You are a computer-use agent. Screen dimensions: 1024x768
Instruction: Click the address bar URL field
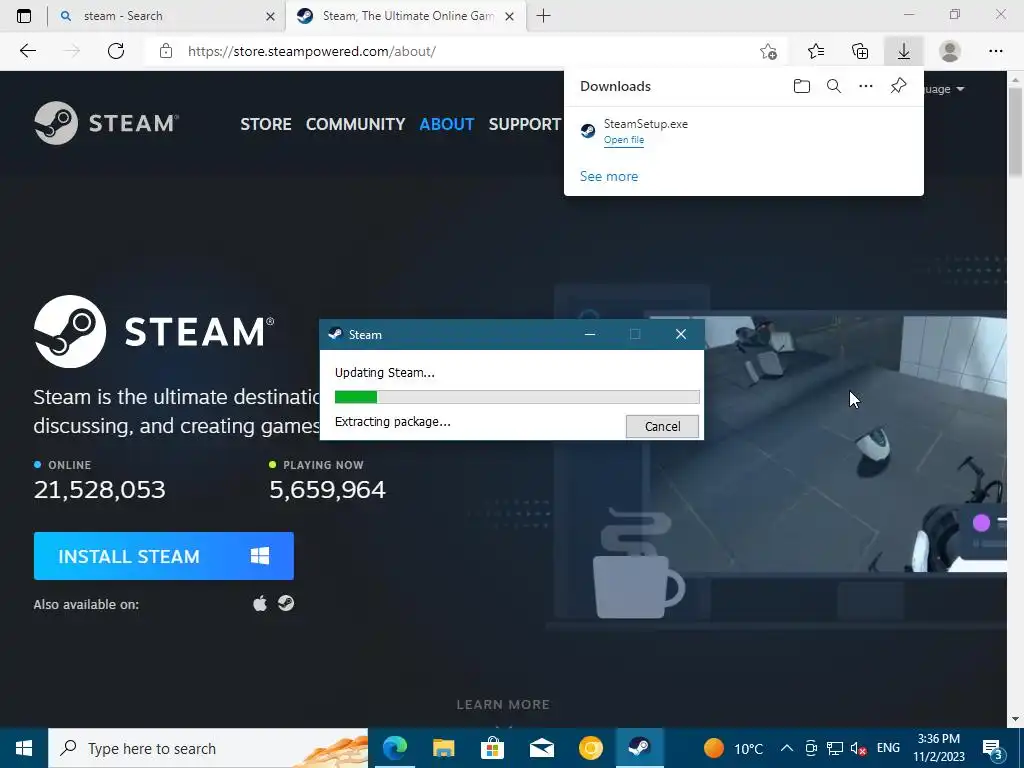(x=451, y=51)
